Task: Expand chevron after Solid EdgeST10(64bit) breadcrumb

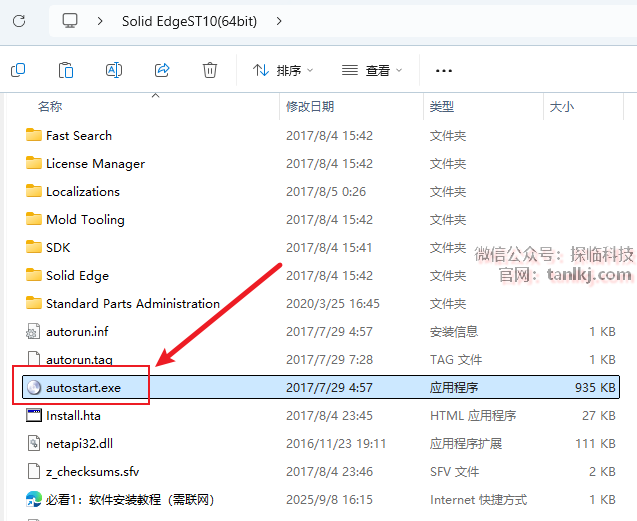Action: (x=278, y=20)
